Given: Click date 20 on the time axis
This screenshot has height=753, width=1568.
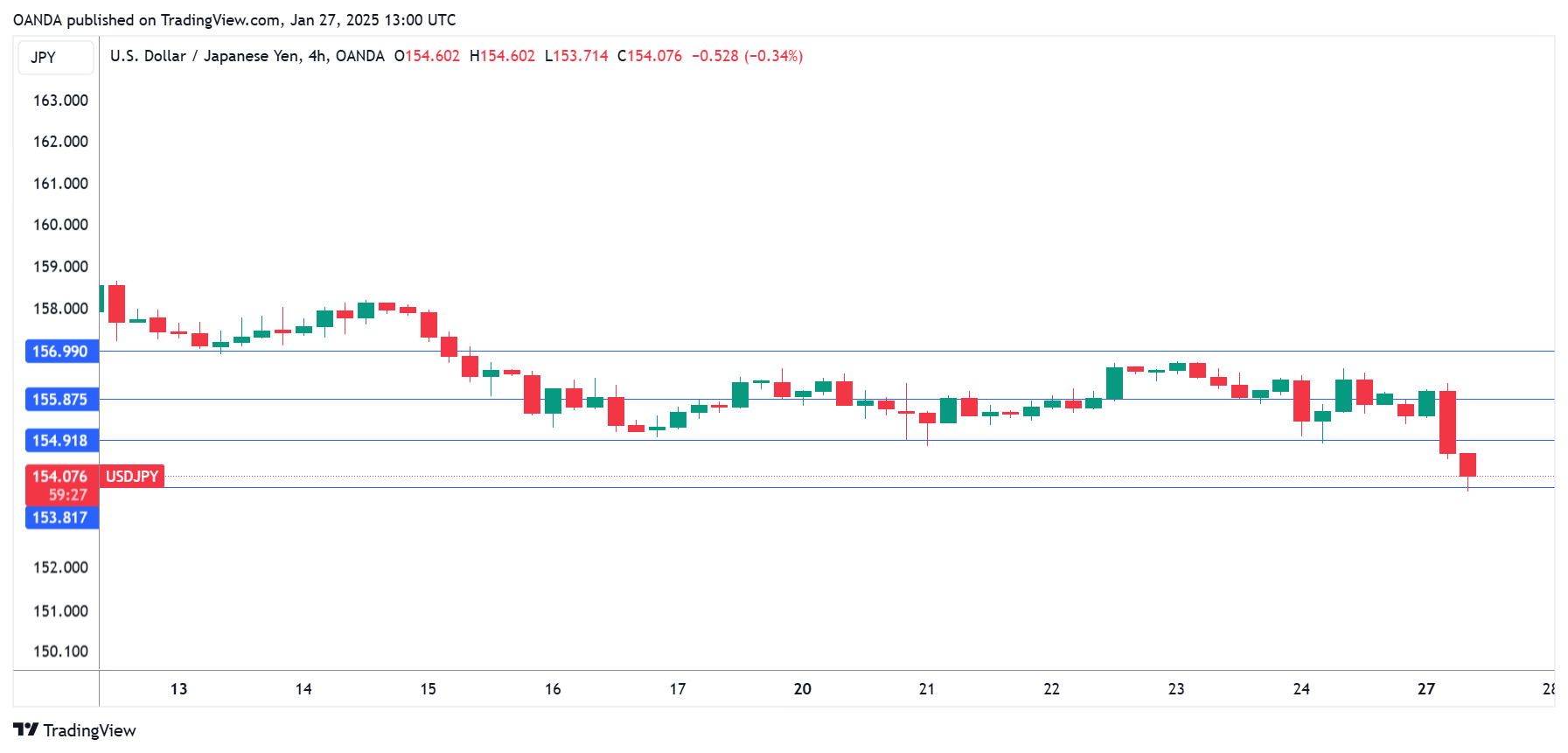Looking at the screenshot, I should pyautogui.click(x=802, y=689).
